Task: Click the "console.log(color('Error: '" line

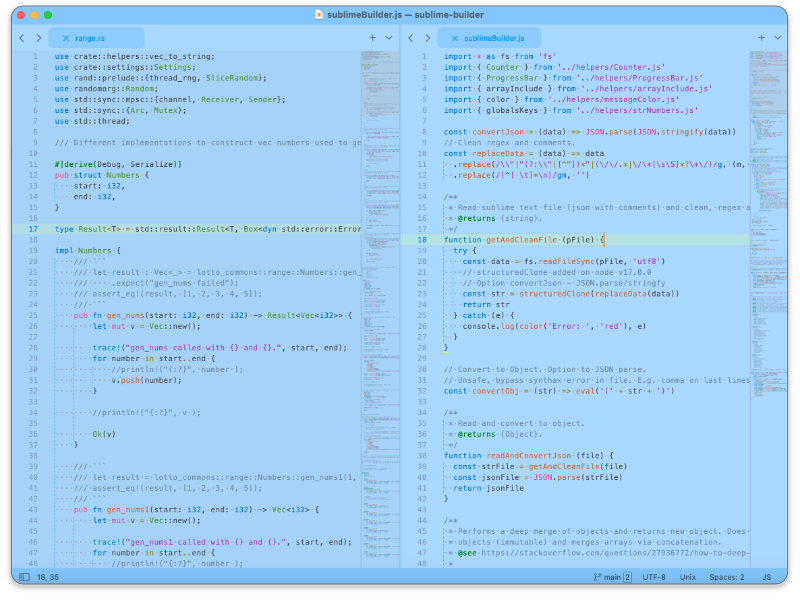Action: click(x=554, y=326)
